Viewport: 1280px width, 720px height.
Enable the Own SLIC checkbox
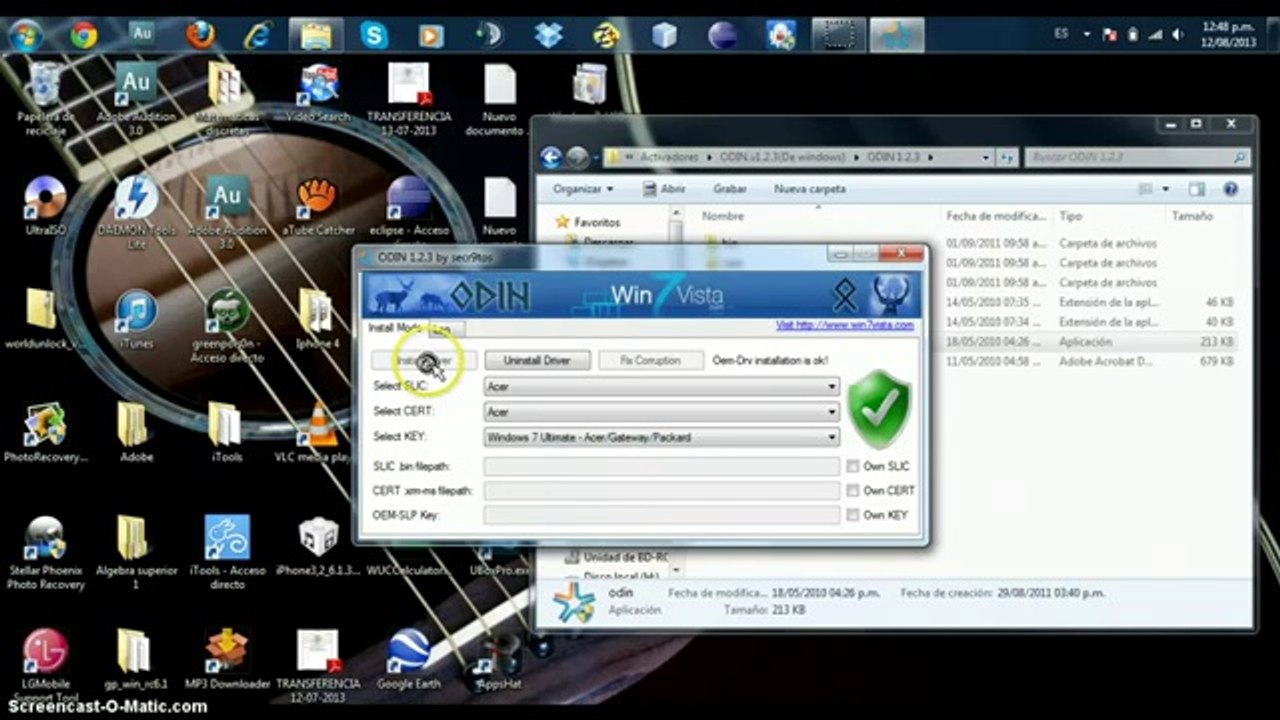tap(853, 466)
